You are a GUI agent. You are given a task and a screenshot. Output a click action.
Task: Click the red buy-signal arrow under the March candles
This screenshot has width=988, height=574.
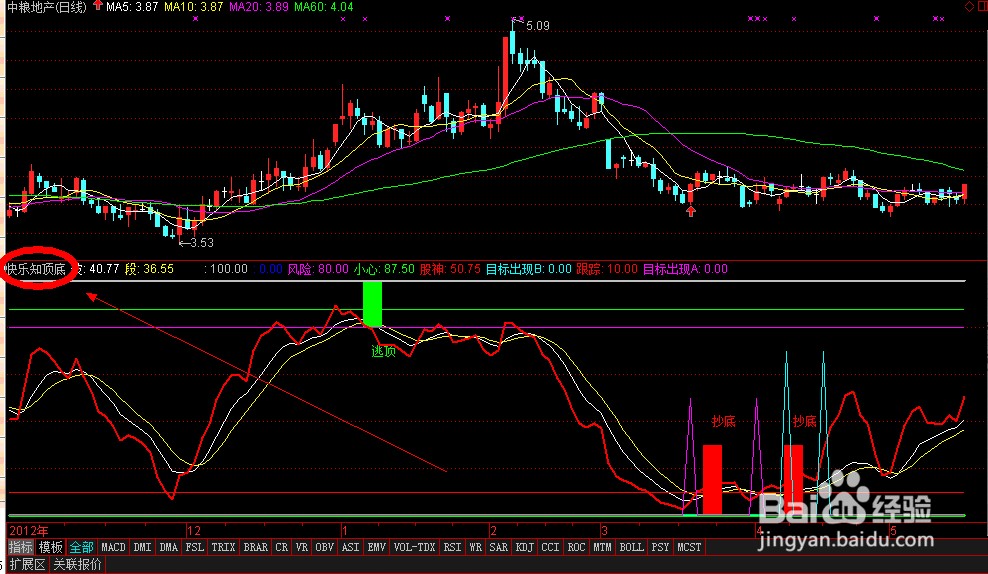tap(691, 211)
